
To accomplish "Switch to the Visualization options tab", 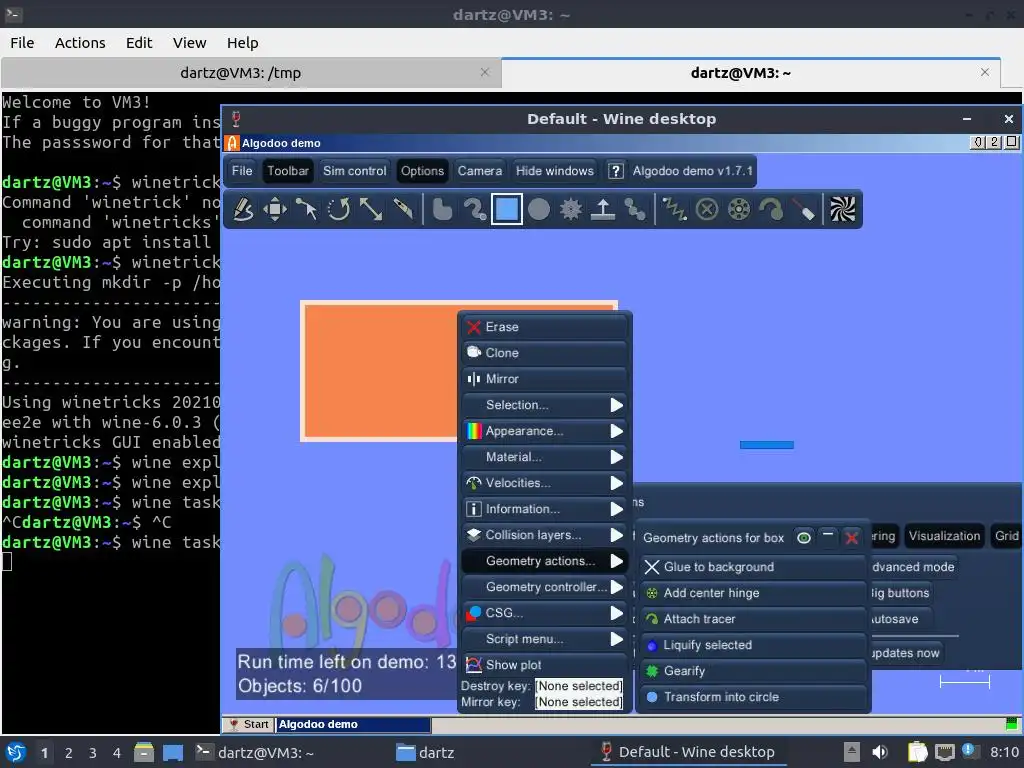I will point(944,536).
